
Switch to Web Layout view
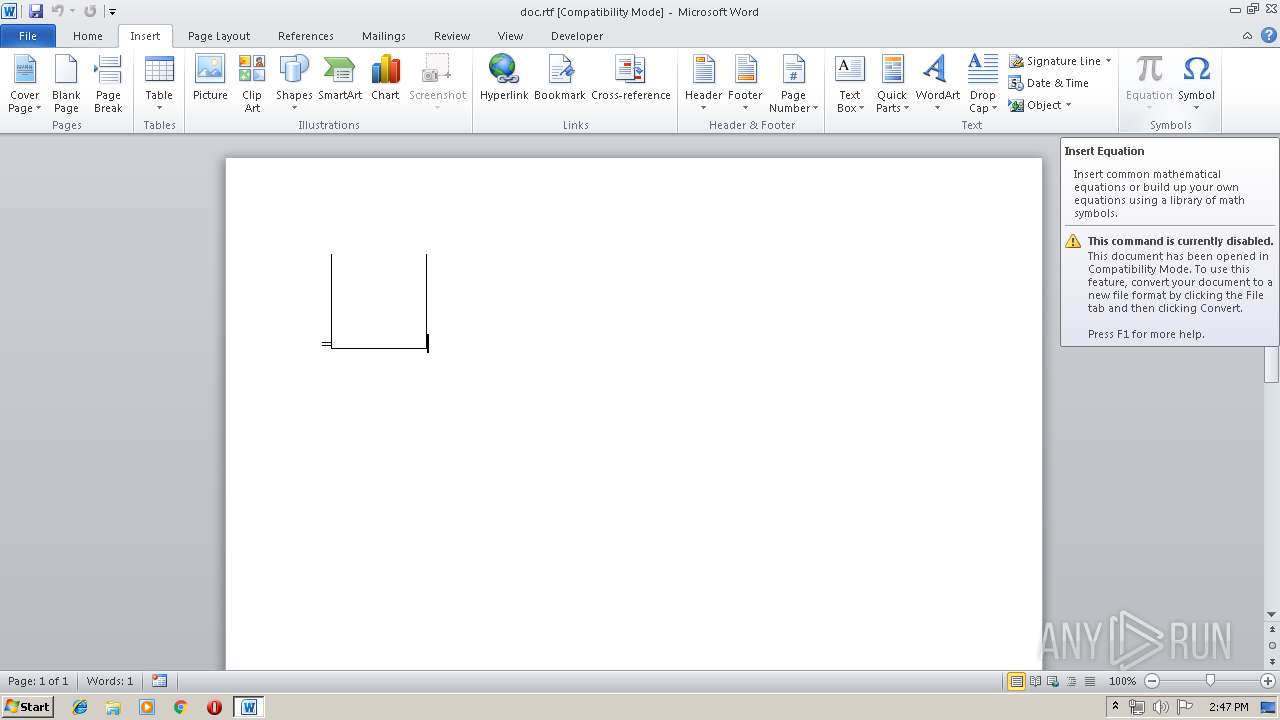[x=1053, y=681]
